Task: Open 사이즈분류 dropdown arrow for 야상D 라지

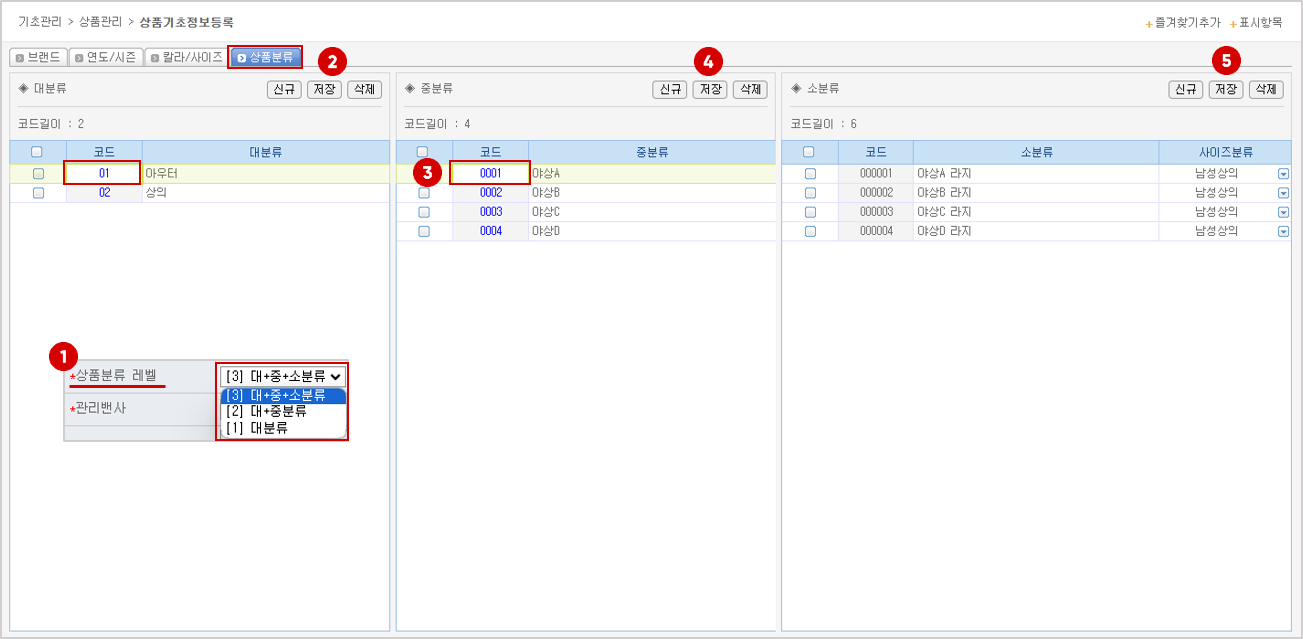Action: coord(1283,231)
